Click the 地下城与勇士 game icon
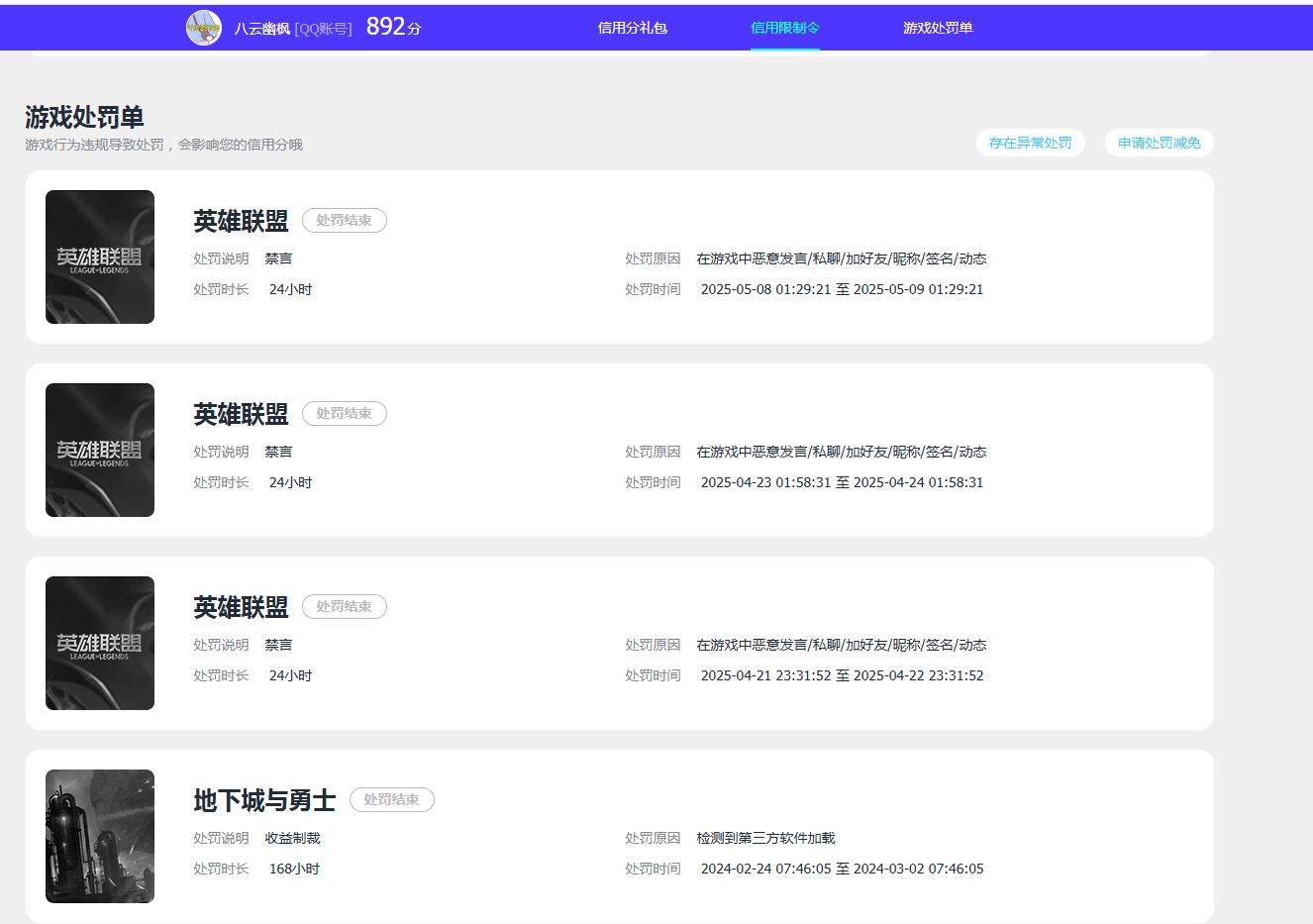Image resolution: width=1313 pixels, height=924 pixels. pyautogui.click(x=99, y=835)
